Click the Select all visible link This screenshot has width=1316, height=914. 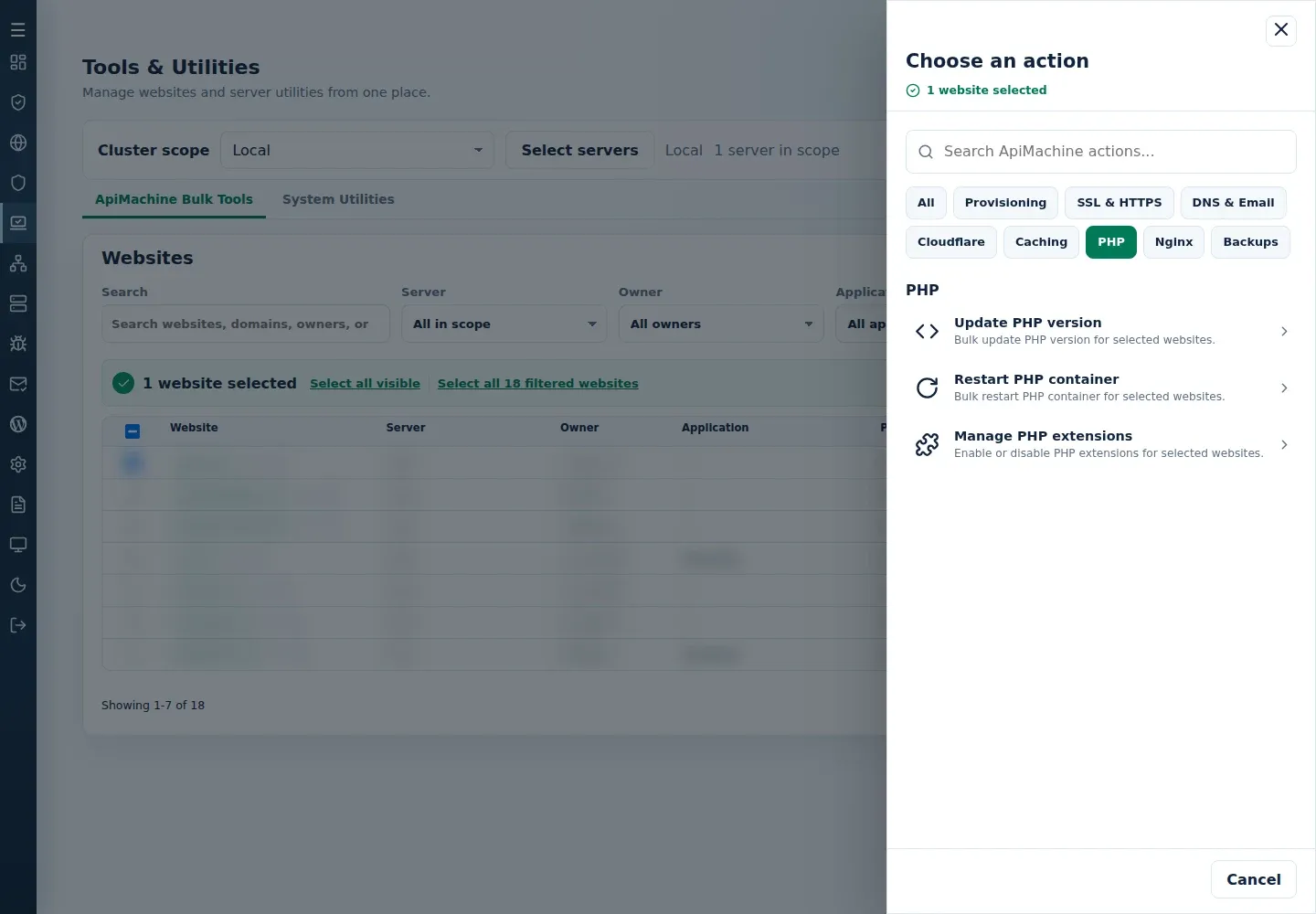click(x=365, y=384)
